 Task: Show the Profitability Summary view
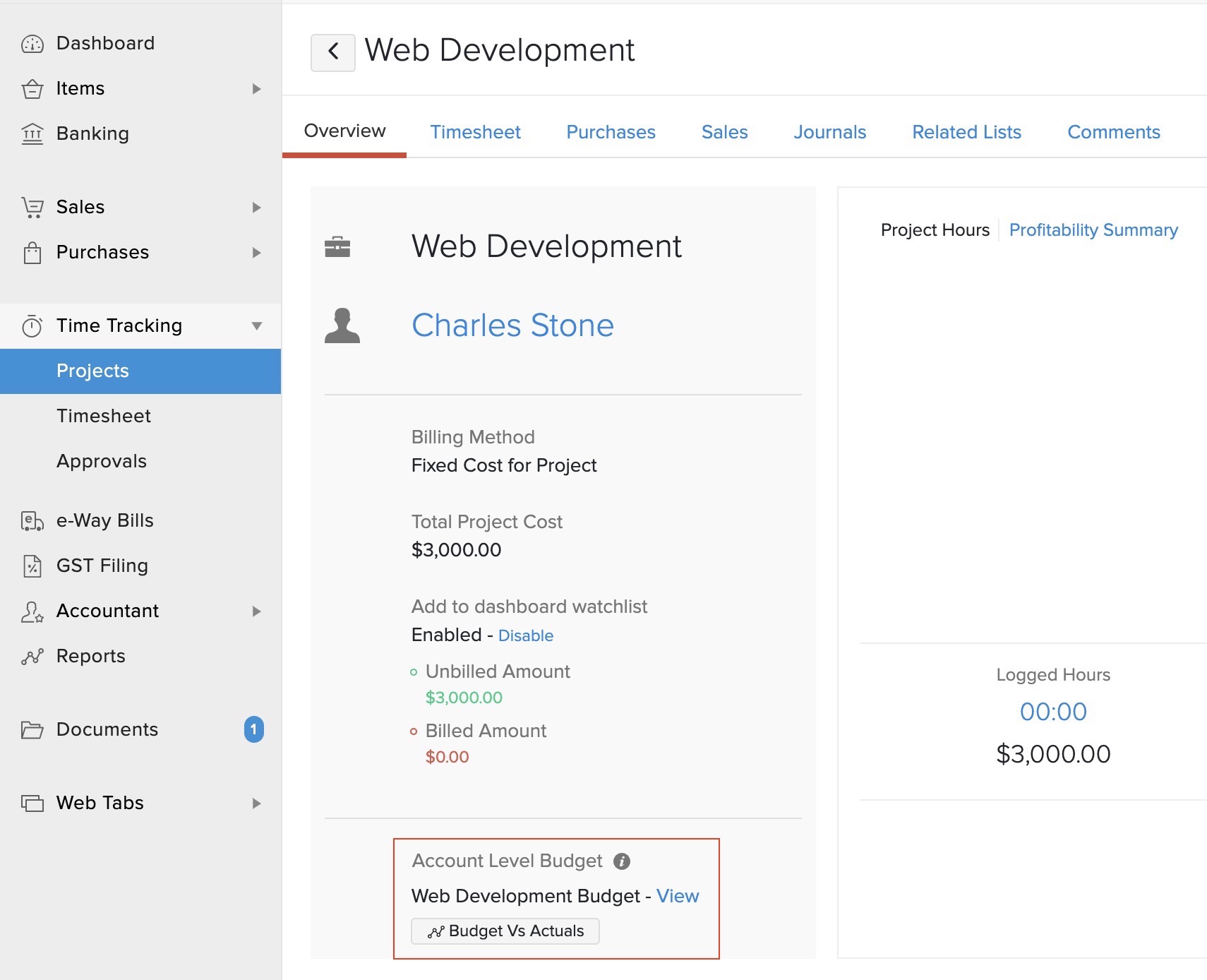[x=1093, y=230]
